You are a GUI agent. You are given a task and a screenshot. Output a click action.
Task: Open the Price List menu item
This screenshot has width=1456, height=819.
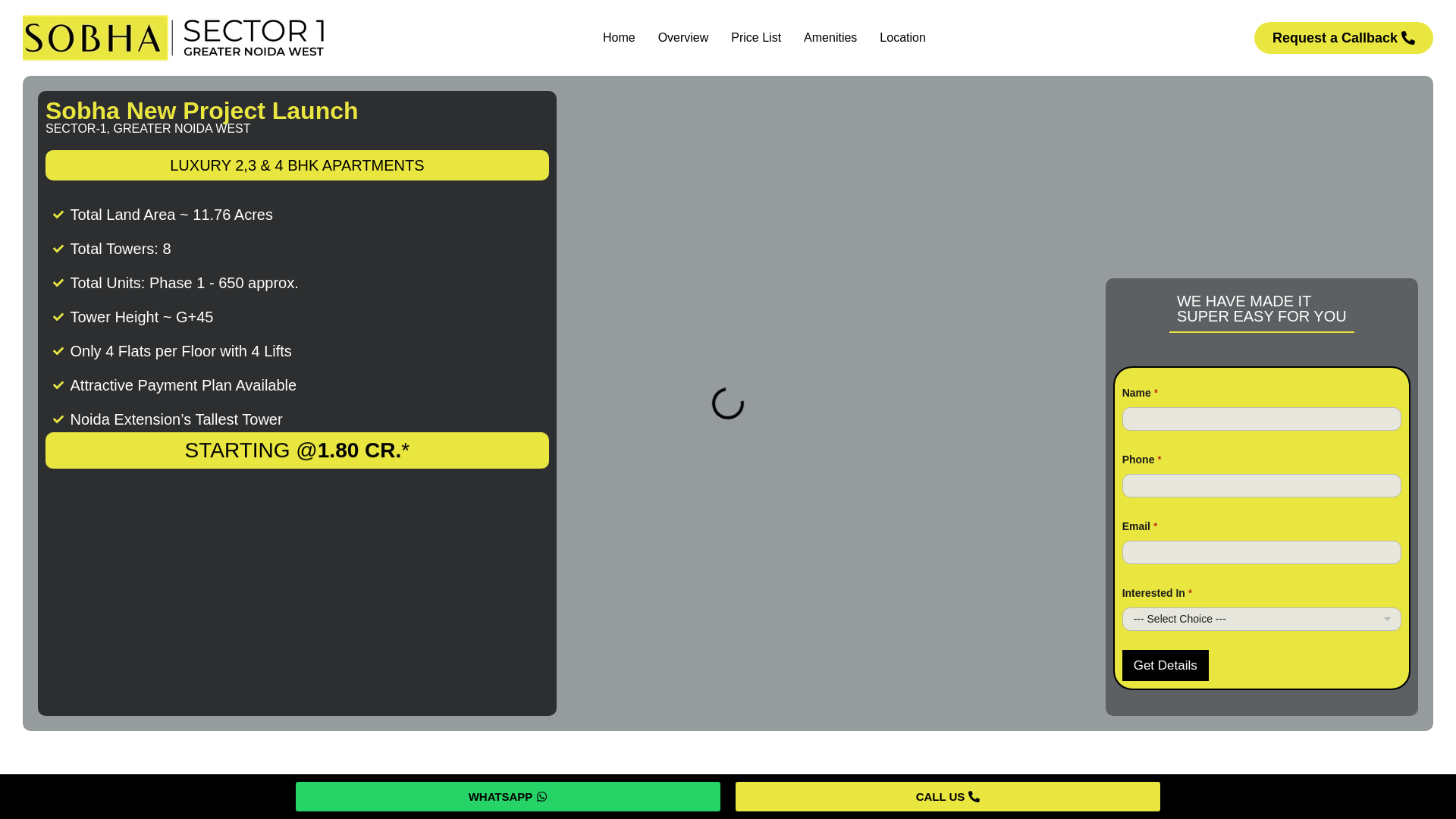point(755,38)
